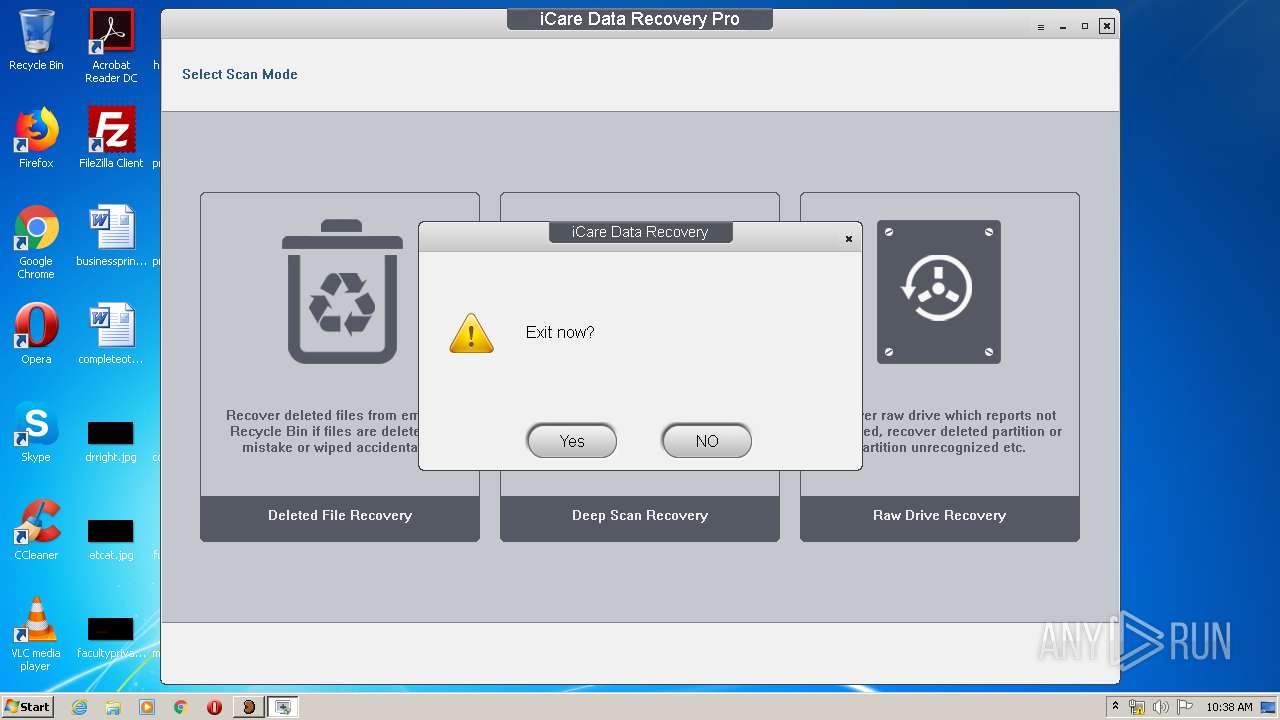The width and height of the screenshot is (1280, 720).
Task: Close the iCare Data Recovery Pro window
Action: pos(1107,26)
